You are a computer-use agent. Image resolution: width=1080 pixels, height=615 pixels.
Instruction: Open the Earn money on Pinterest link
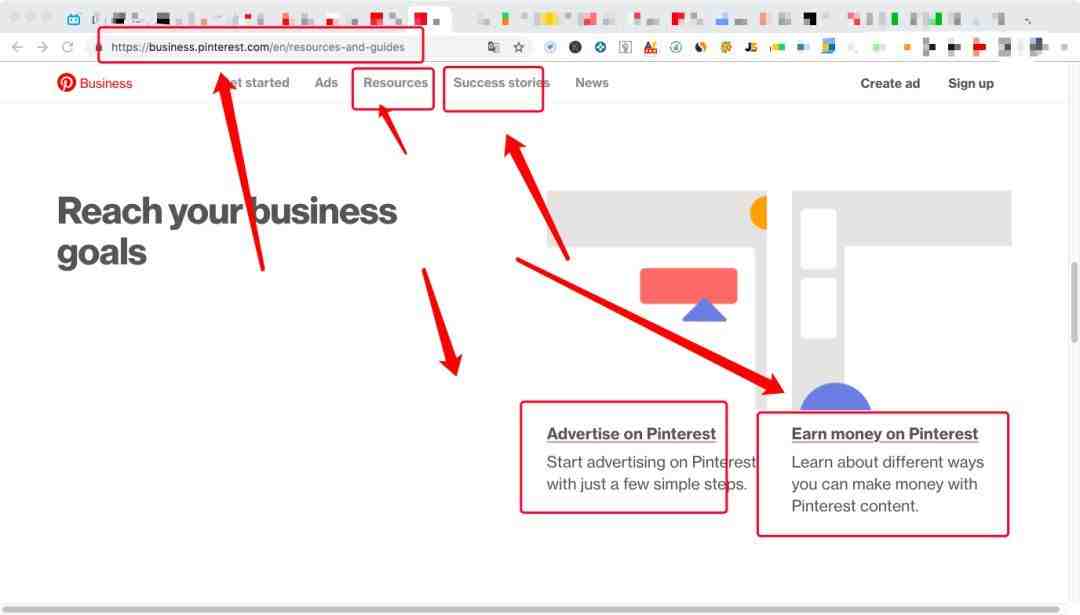point(884,434)
